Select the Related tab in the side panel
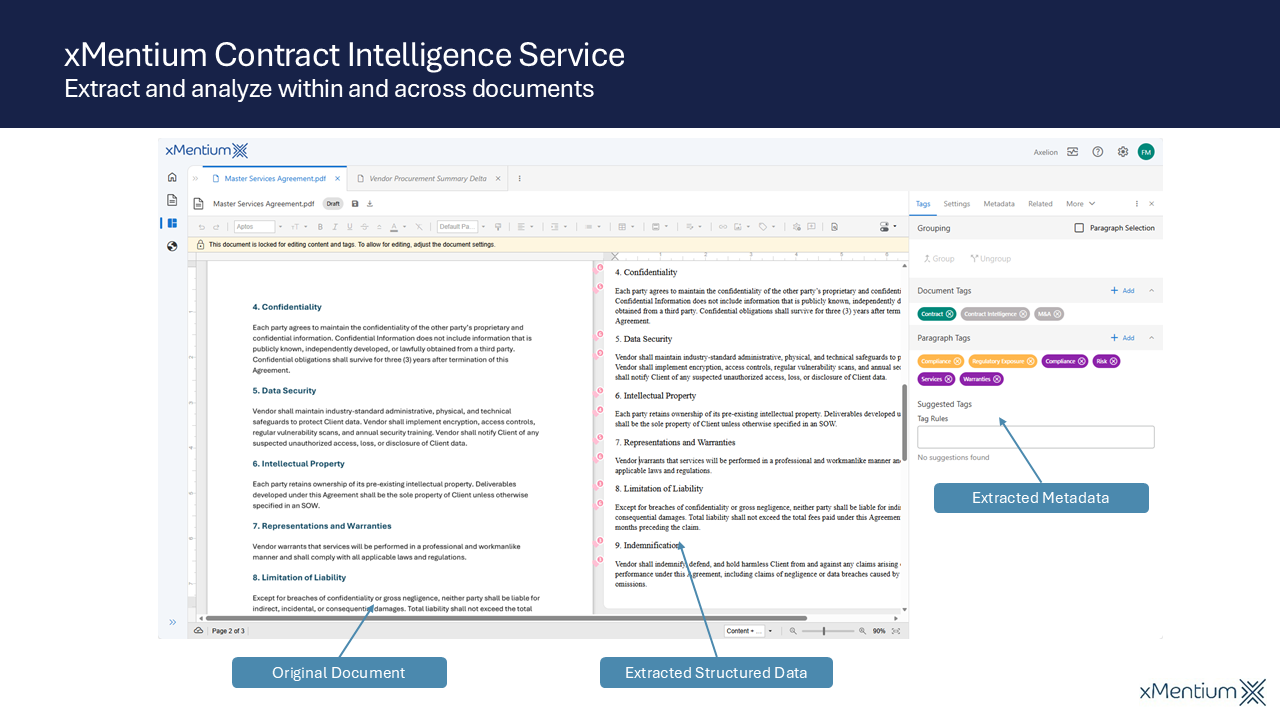 (1040, 204)
